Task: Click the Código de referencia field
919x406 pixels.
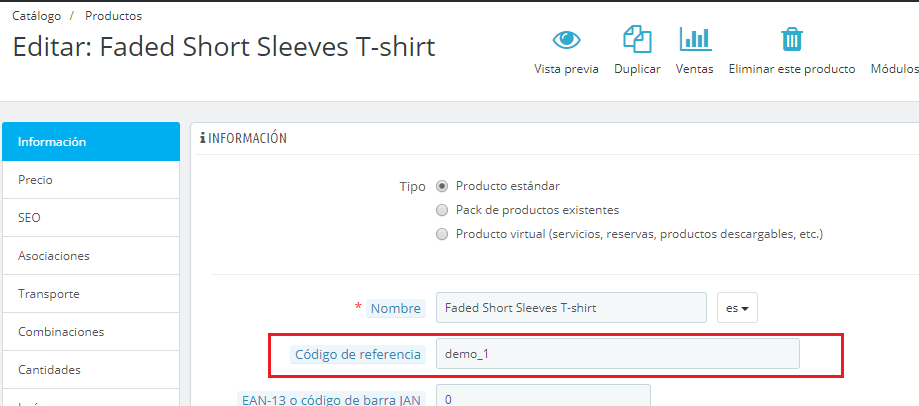Action: click(617, 354)
